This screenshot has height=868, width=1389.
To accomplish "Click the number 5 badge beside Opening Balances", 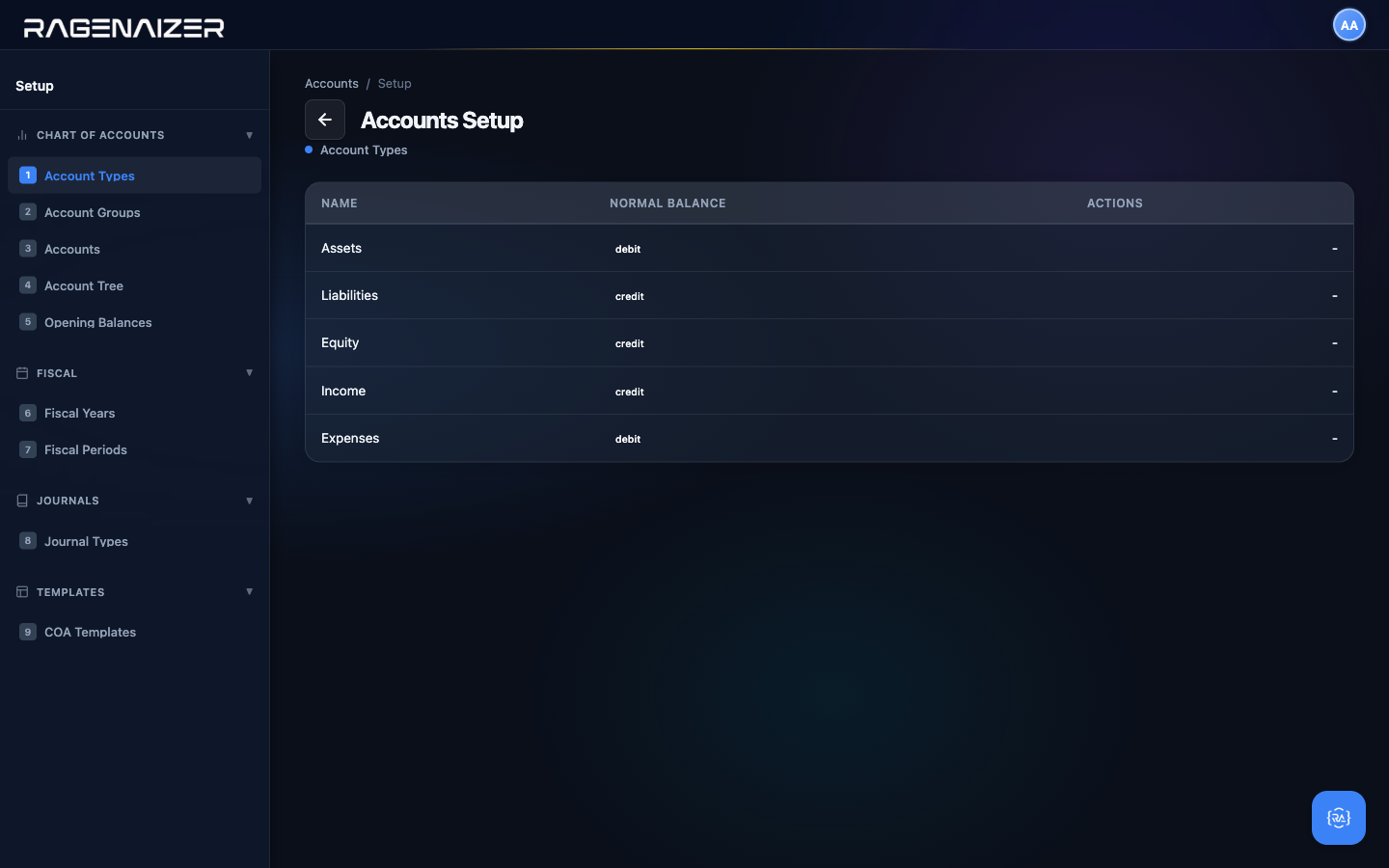I will click(x=28, y=322).
